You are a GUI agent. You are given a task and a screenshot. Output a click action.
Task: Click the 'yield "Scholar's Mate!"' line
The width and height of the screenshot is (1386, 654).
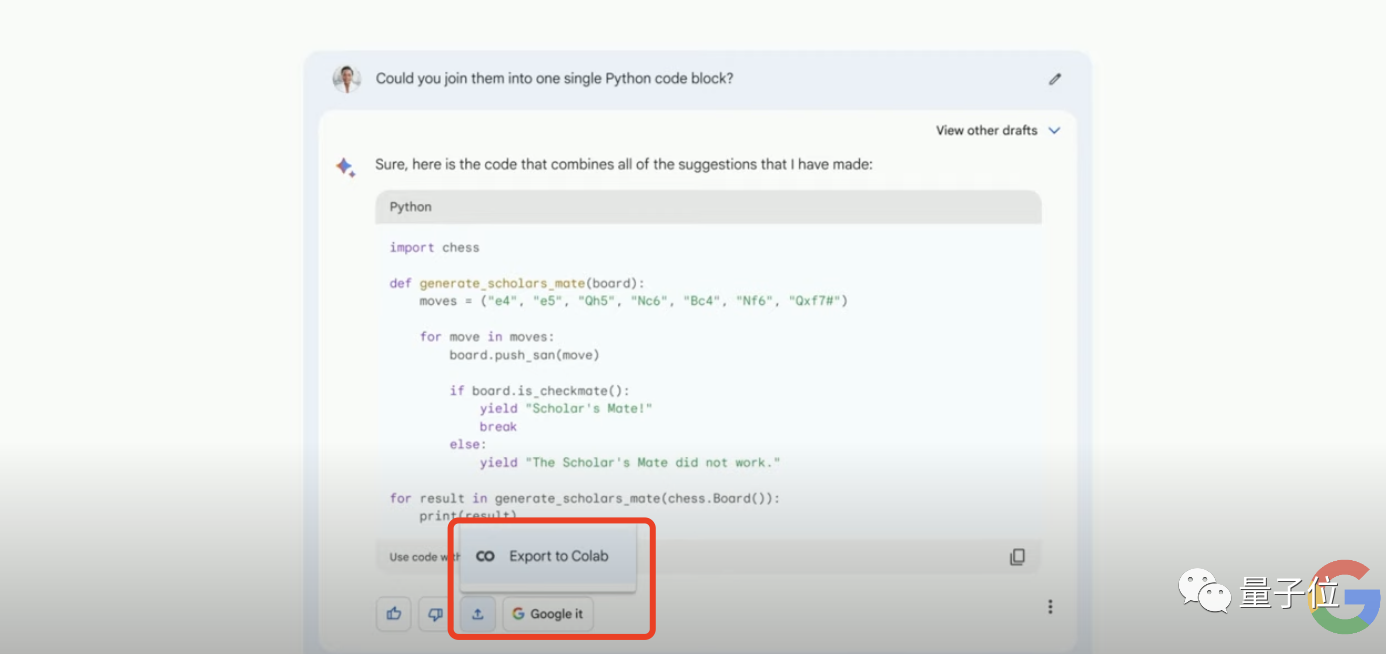pyautogui.click(x=566, y=408)
